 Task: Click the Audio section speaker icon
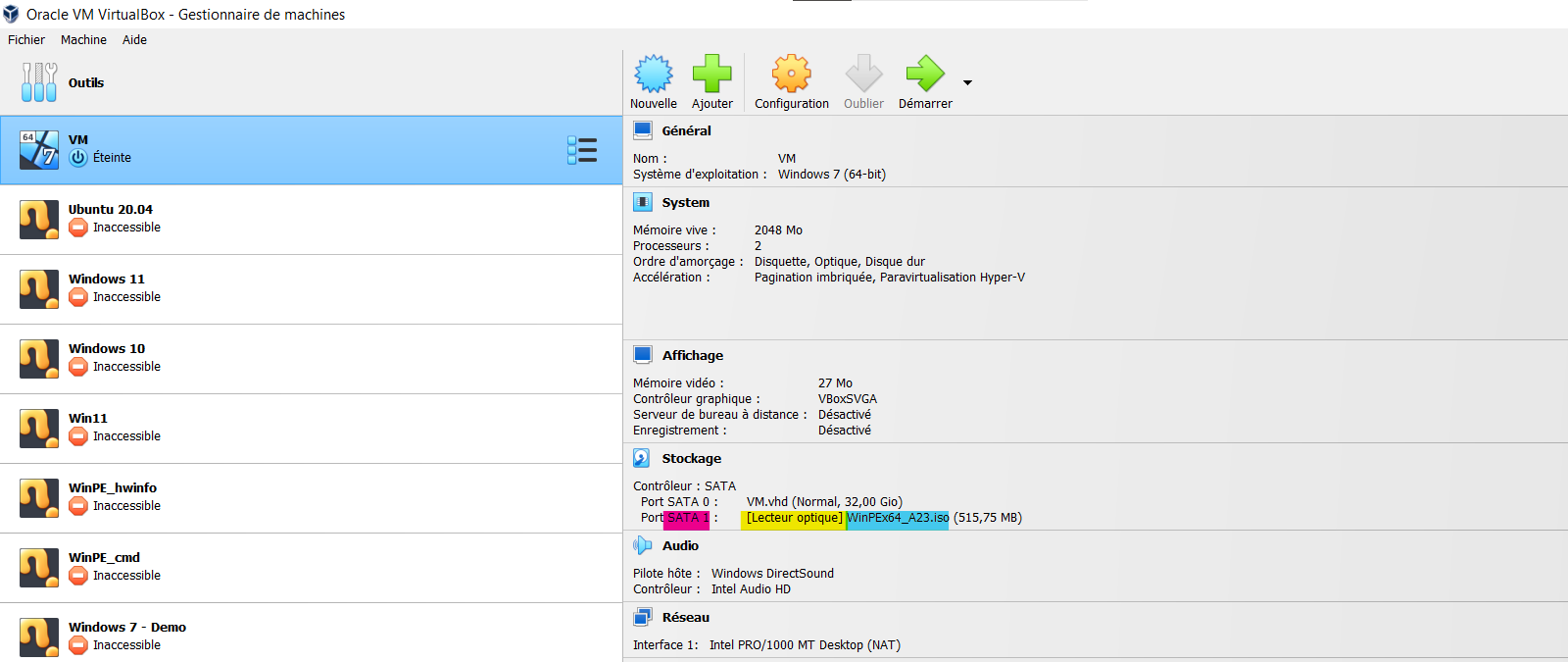click(x=642, y=545)
